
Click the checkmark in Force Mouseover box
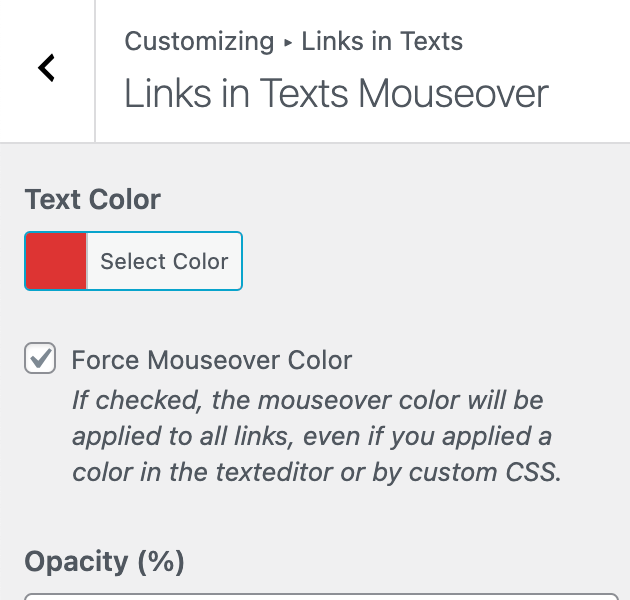click(40, 359)
